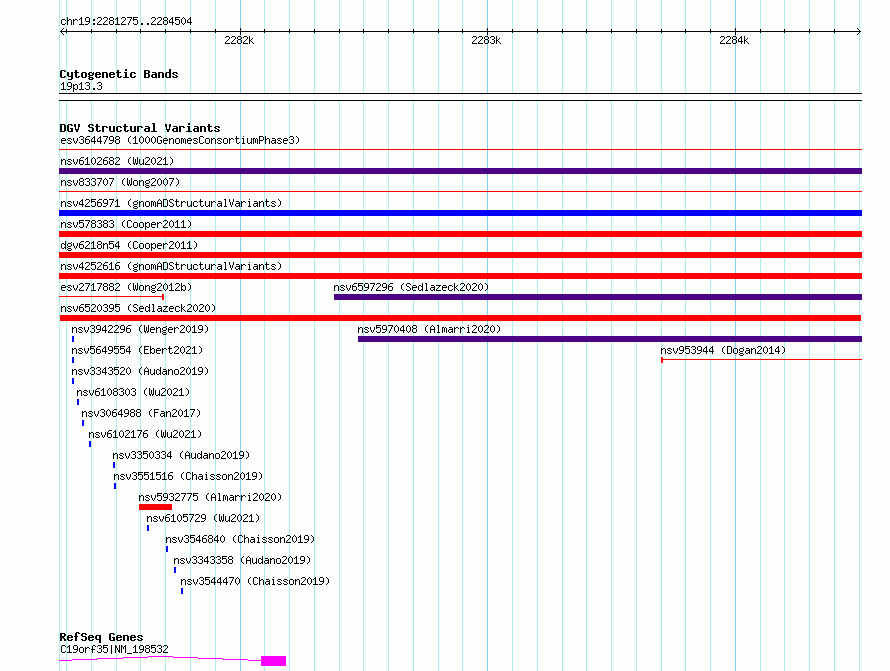Click the DGV Structural Variants track title
Image resolution: width=890 pixels, height=671 pixels.
[x=140, y=128]
